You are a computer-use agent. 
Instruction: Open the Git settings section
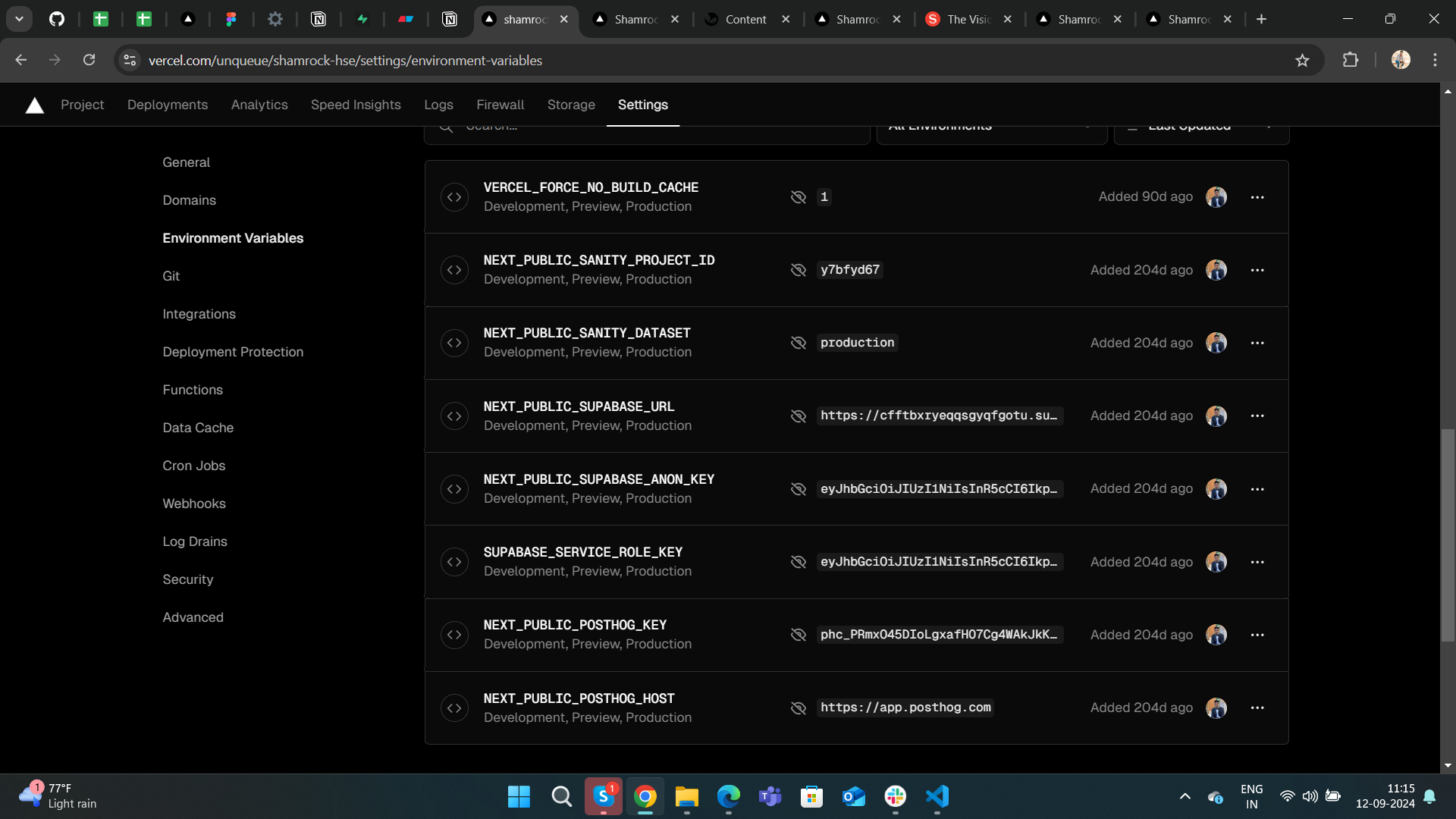[171, 276]
